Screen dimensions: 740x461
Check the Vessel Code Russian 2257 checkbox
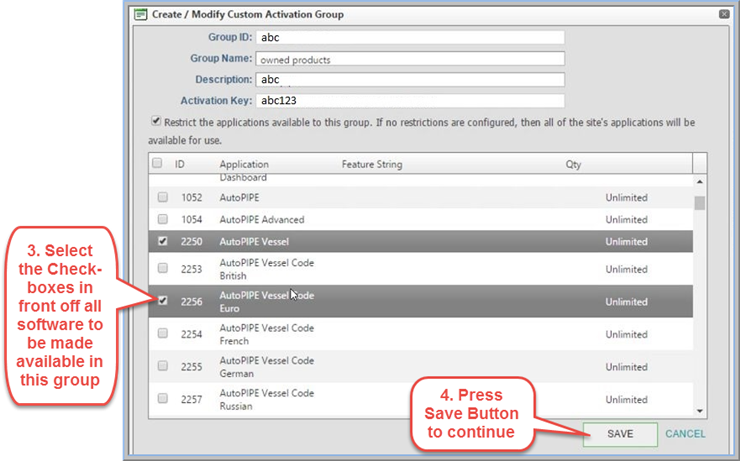(162, 398)
